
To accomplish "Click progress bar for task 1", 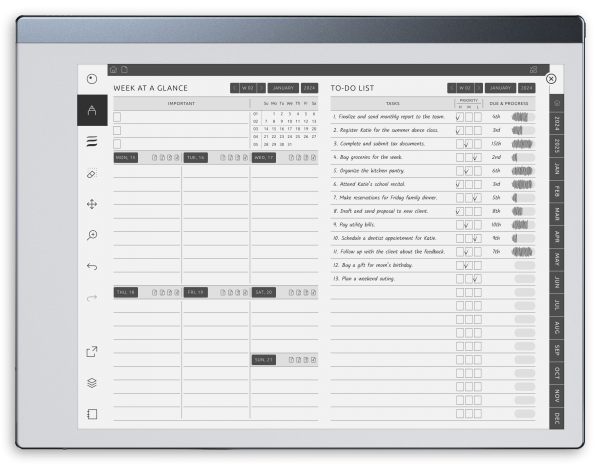I will click(523, 117).
